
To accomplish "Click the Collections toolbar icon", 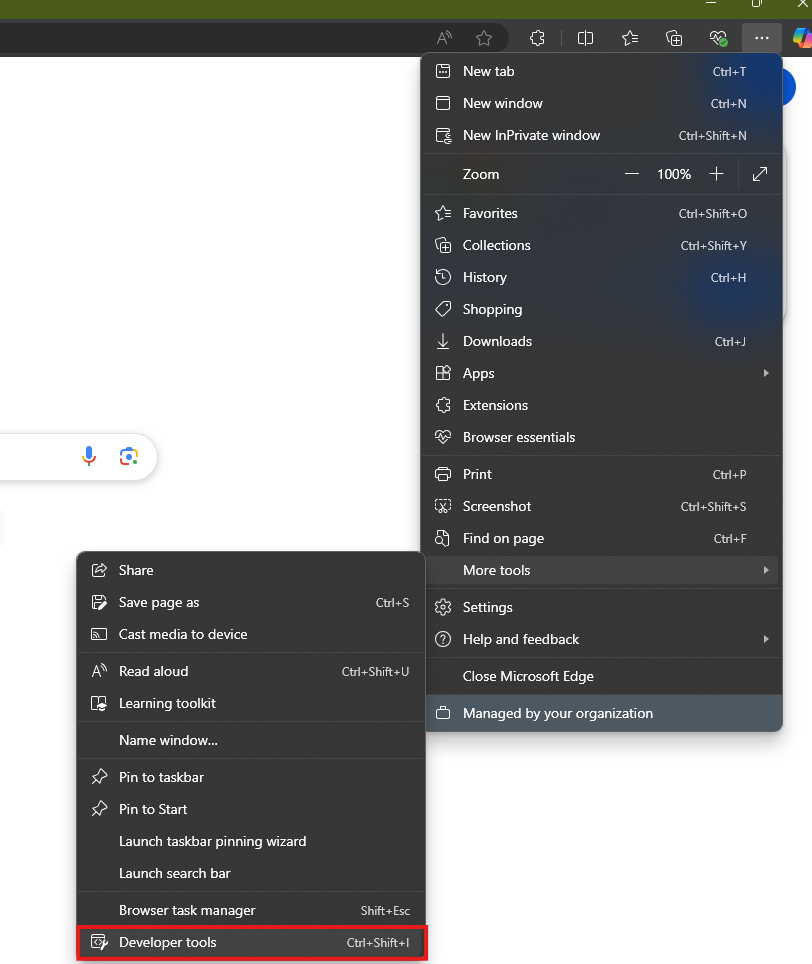I will [674, 38].
